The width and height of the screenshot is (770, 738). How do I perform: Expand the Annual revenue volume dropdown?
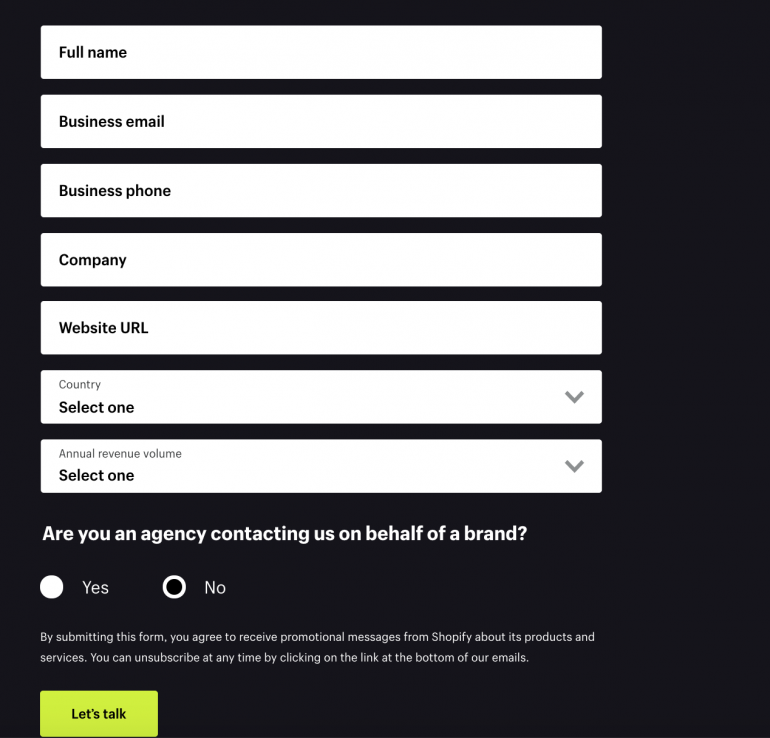(320, 466)
